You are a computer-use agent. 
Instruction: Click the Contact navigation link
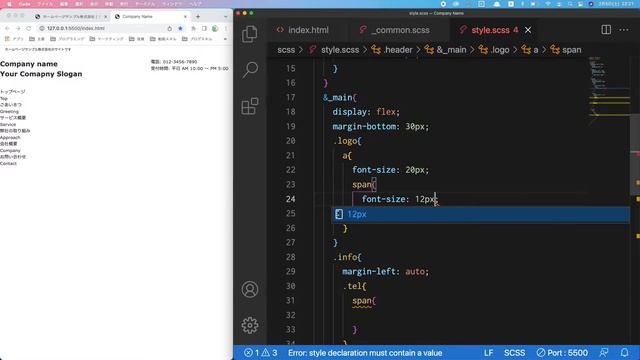click(8, 163)
